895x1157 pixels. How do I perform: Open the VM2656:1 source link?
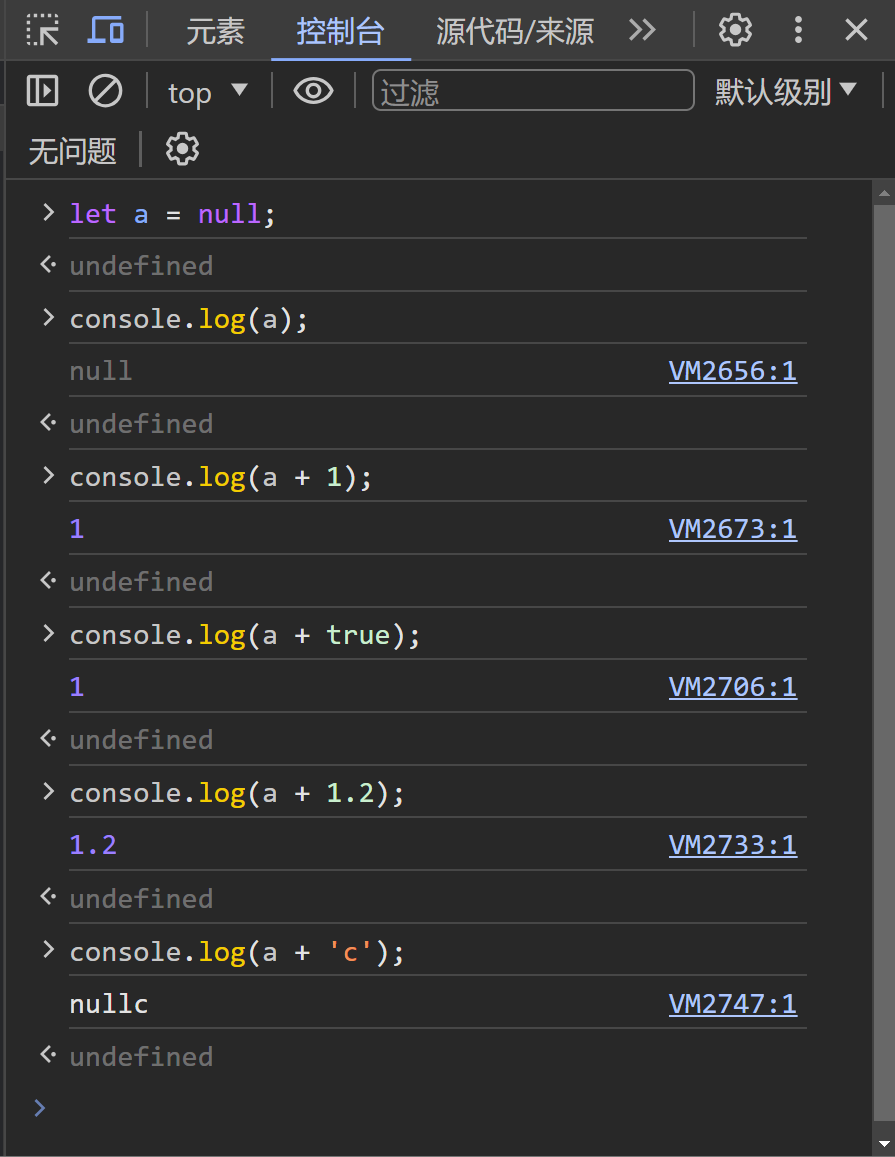pyautogui.click(x=733, y=371)
